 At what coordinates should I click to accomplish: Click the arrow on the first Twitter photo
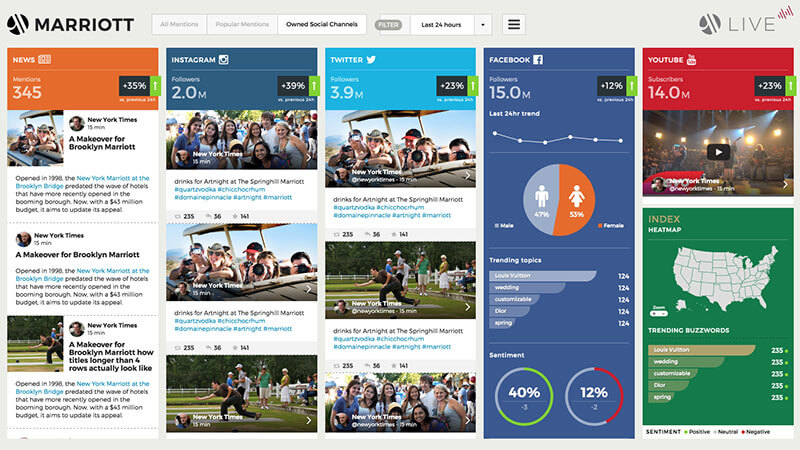point(468,176)
